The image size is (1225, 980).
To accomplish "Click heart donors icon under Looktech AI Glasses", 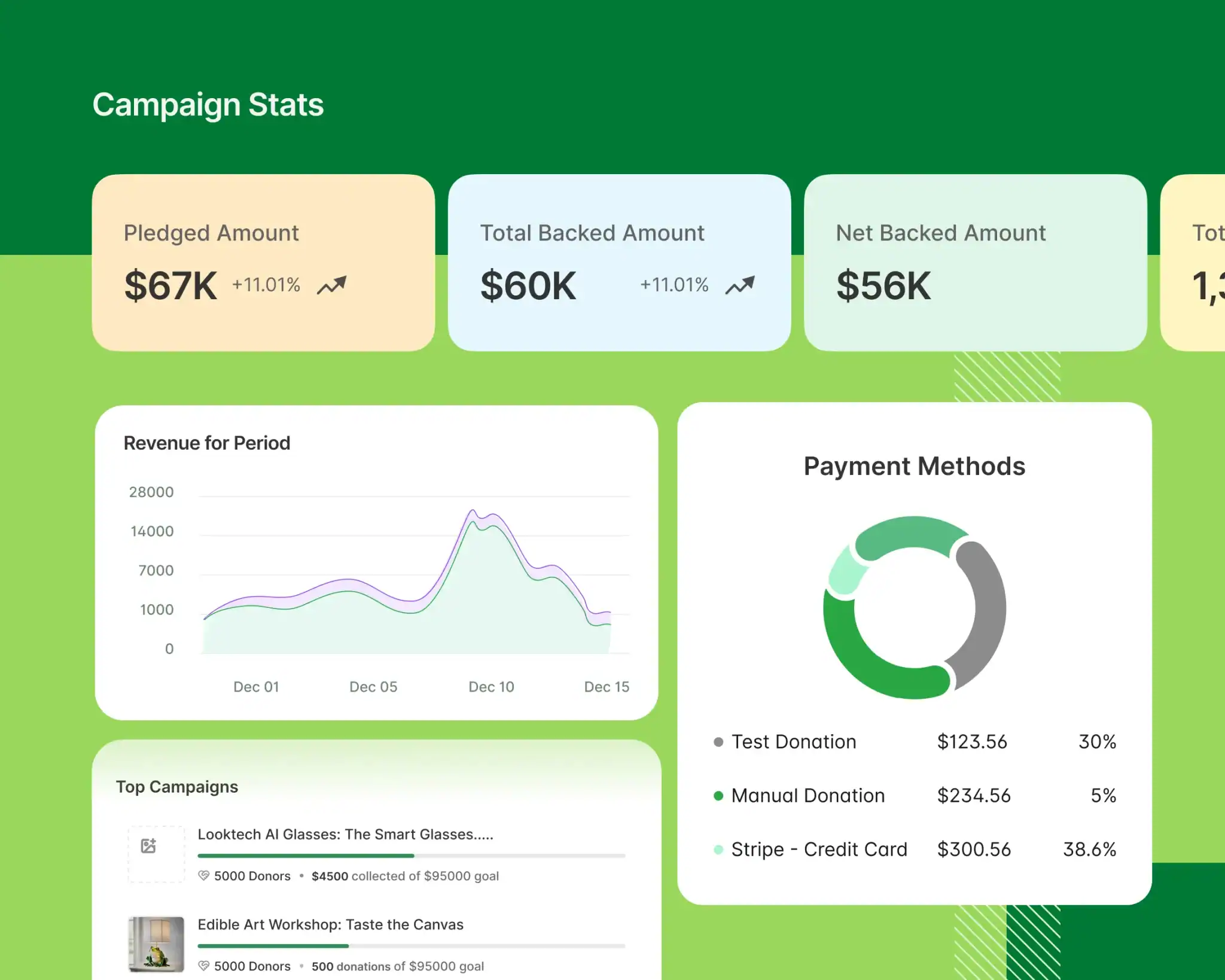I will point(204,876).
